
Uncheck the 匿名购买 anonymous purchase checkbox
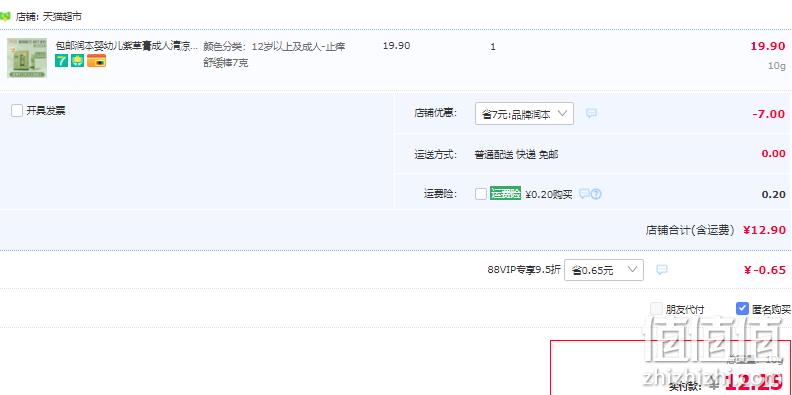[742, 309]
